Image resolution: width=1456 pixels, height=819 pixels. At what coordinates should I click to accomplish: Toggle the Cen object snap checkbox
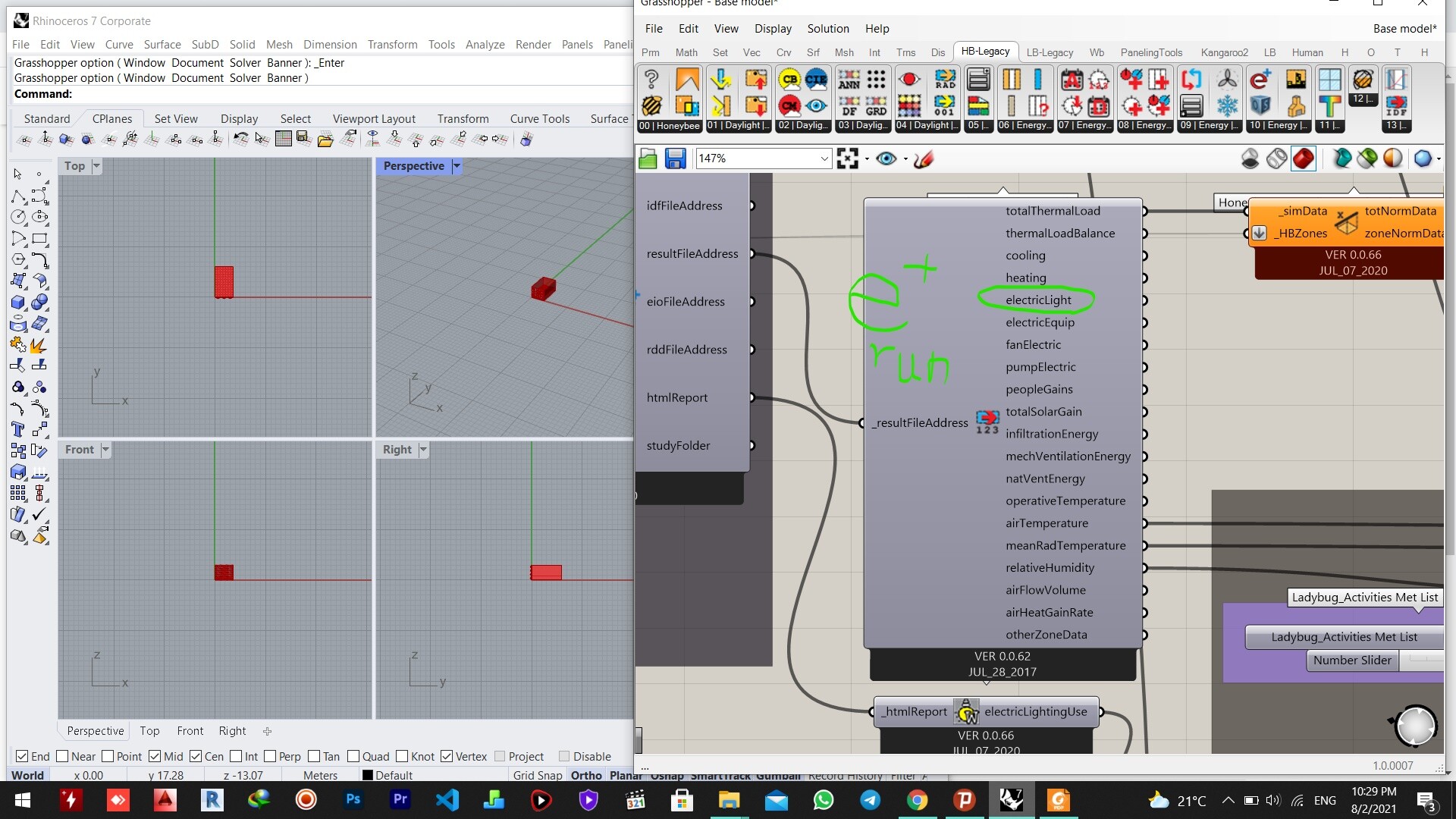(196, 756)
